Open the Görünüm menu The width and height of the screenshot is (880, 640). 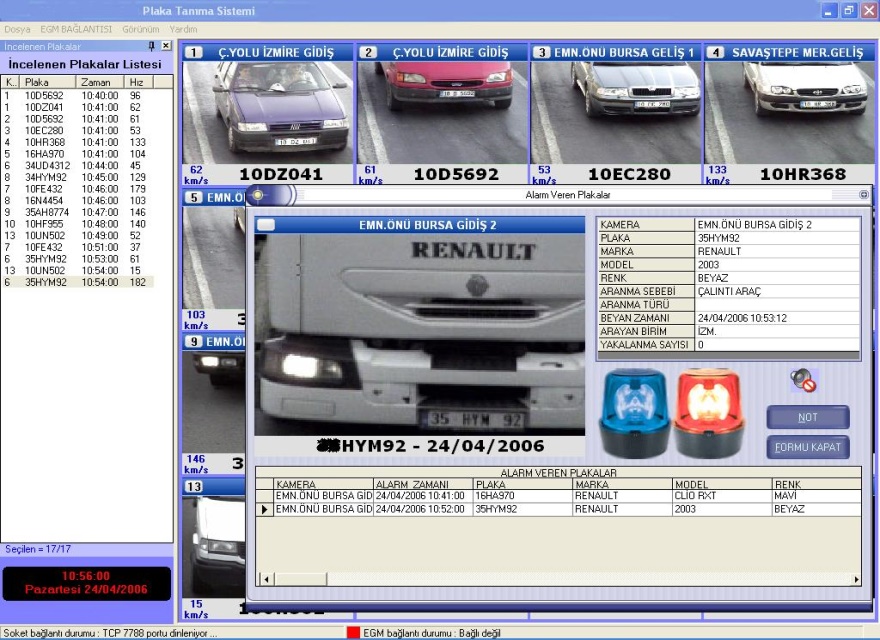coord(141,29)
